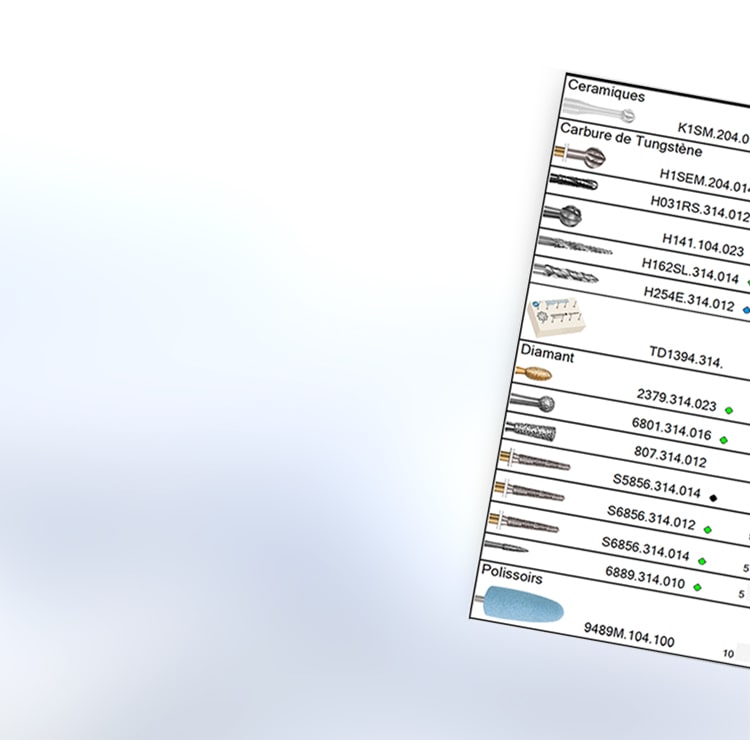Select reference text H1SEM.204.014
This screenshot has height=740, width=750.
(705, 181)
